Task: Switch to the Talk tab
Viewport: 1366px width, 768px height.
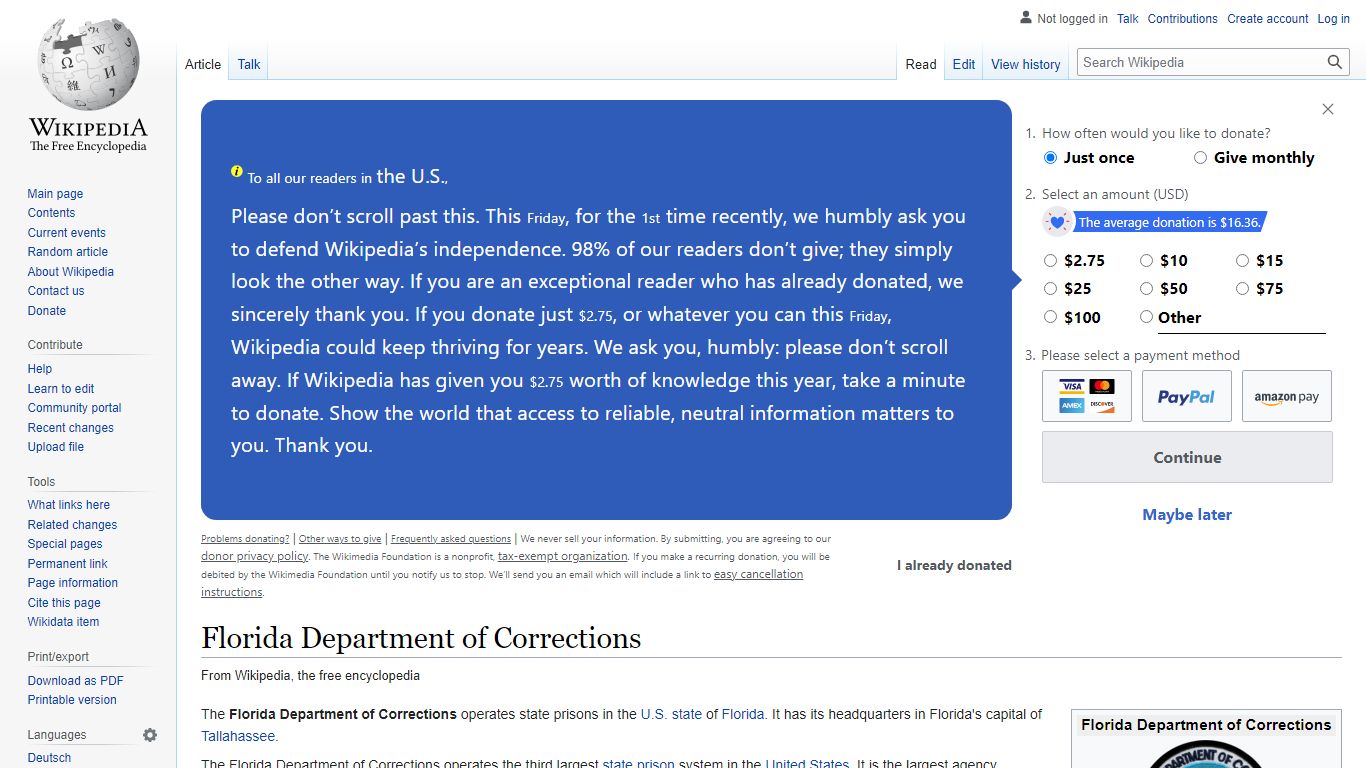Action: pyautogui.click(x=249, y=64)
